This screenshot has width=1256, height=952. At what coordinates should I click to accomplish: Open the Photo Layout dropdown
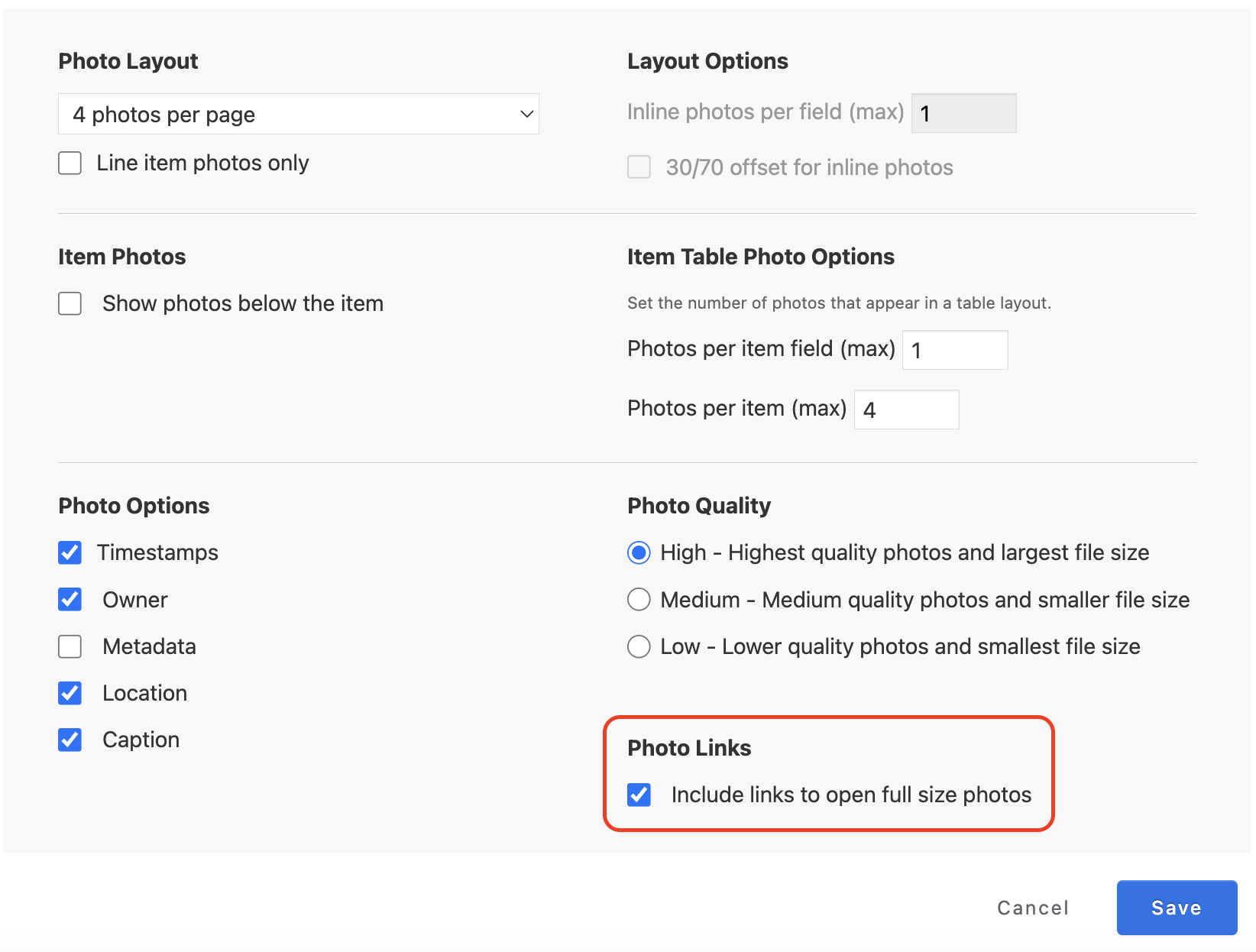coord(298,115)
